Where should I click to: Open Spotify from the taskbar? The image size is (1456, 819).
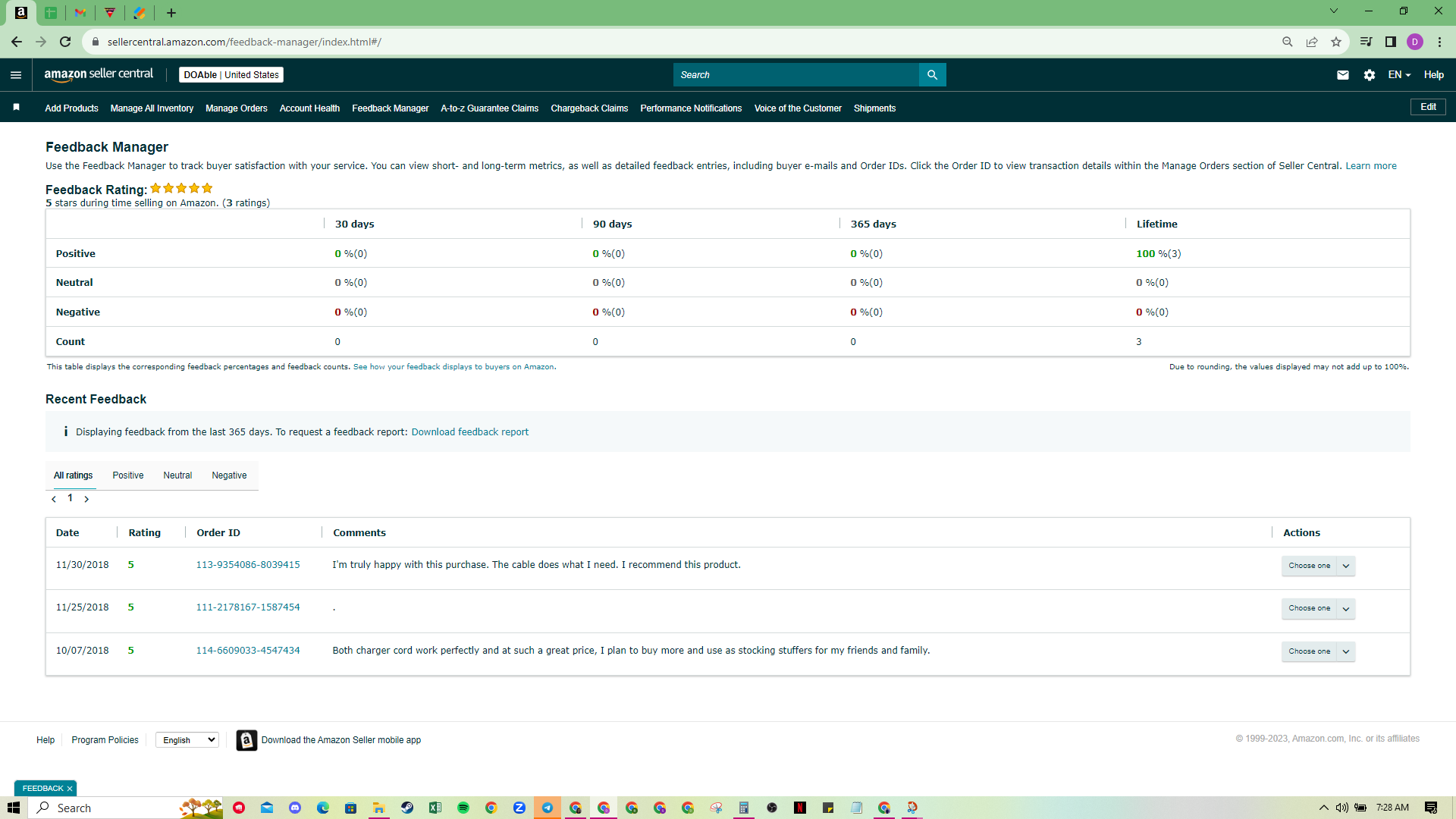point(463,808)
